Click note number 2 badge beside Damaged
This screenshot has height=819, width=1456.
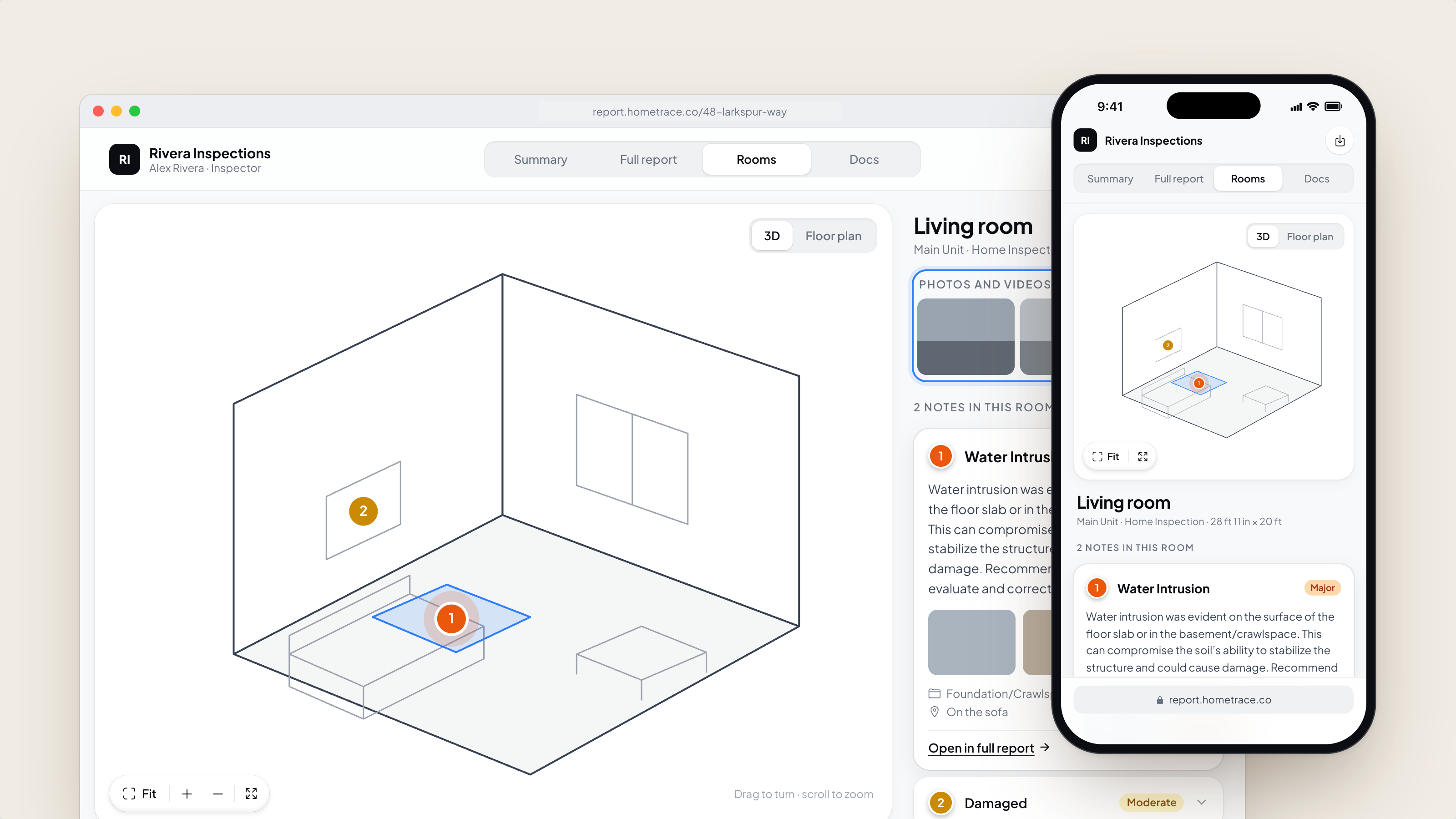pyautogui.click(x=940, y=803)
